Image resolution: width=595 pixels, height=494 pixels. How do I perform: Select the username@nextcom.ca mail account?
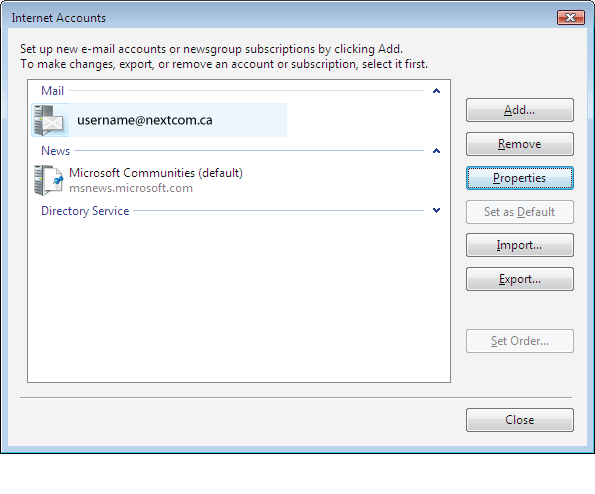click(159, 120)
